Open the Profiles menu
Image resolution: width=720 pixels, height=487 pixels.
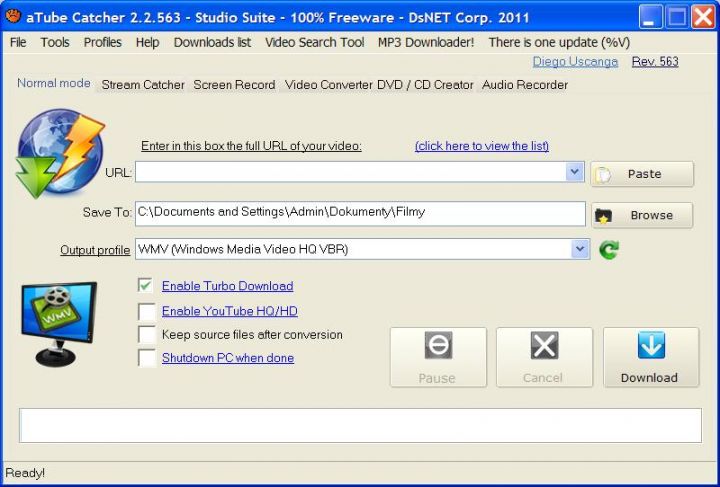click(102, 42)
